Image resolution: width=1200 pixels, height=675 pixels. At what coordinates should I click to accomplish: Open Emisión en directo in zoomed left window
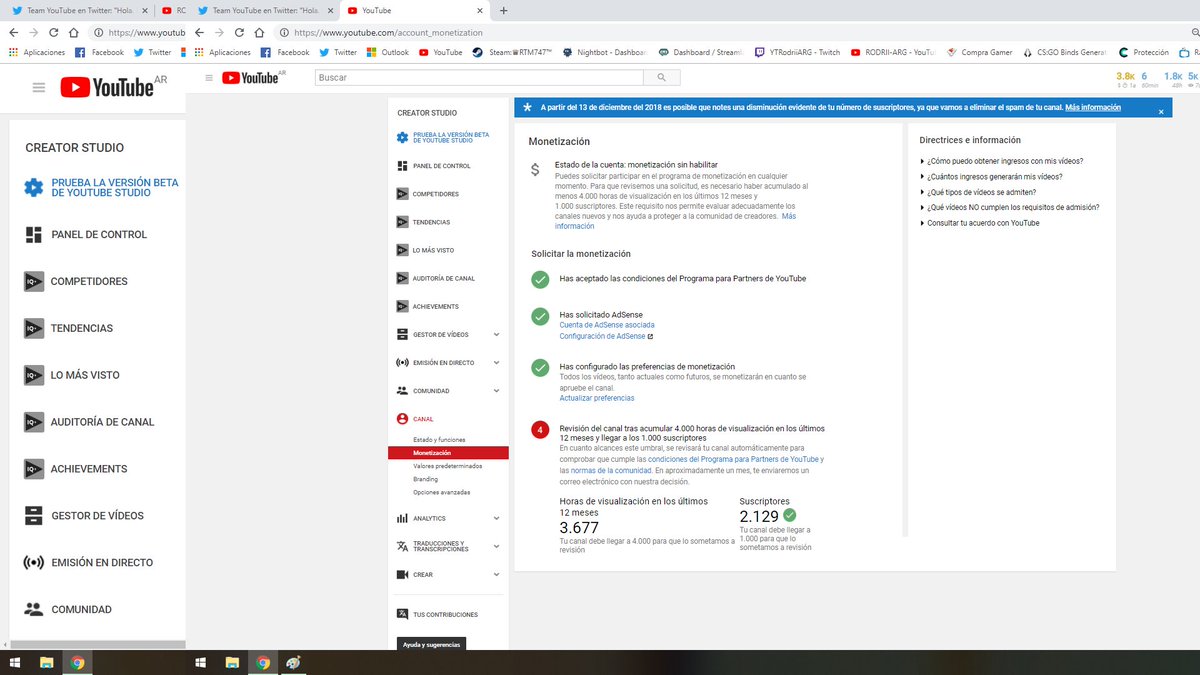[89, 563]
